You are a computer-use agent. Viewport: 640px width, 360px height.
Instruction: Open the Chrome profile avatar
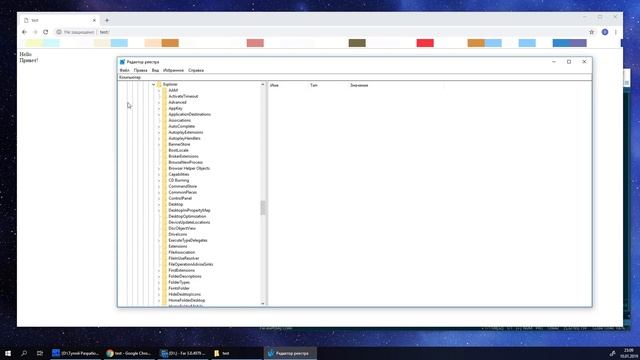point(604,32)
